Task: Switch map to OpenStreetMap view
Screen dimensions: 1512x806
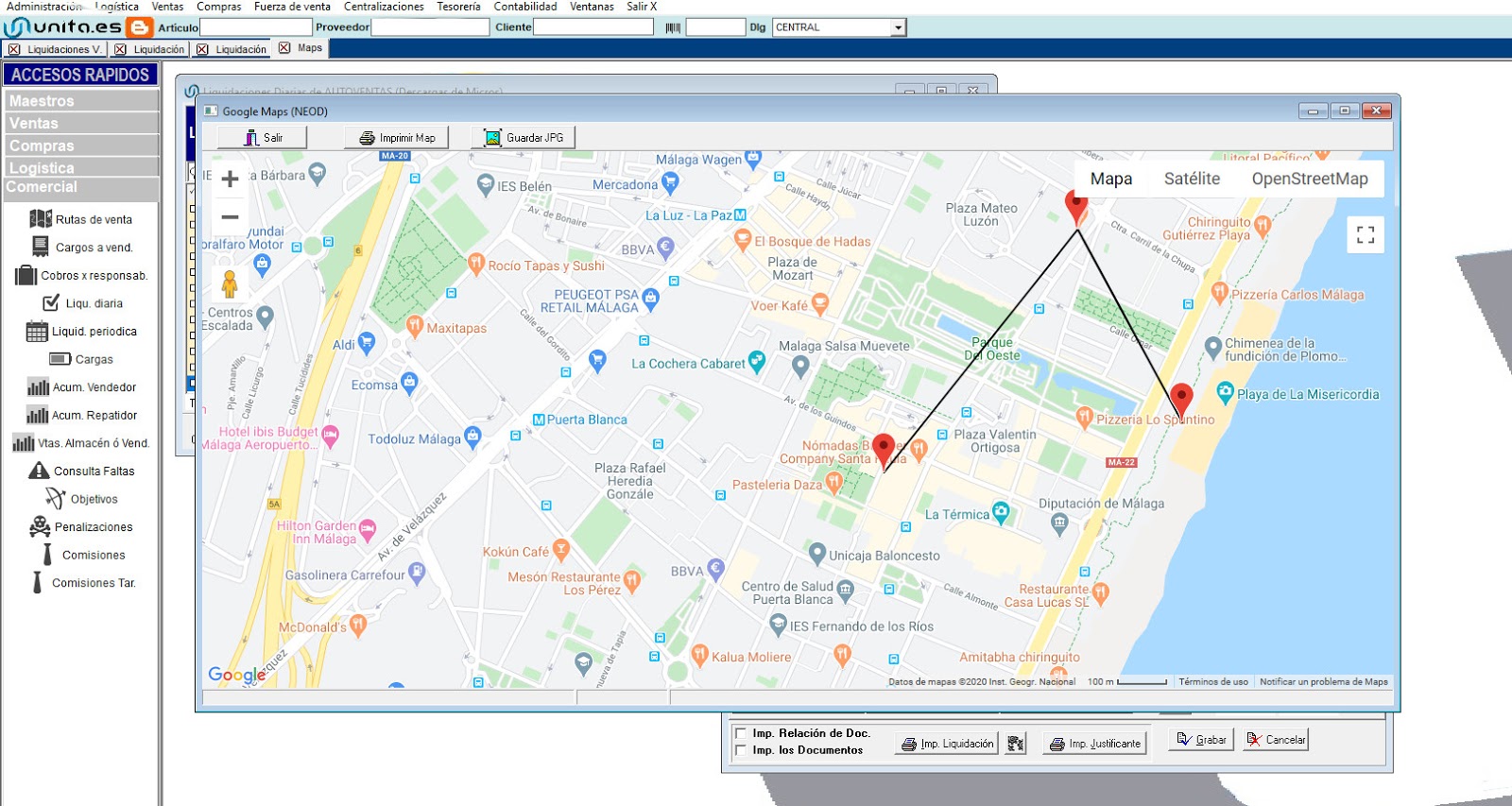Action: pos(1310,179)
